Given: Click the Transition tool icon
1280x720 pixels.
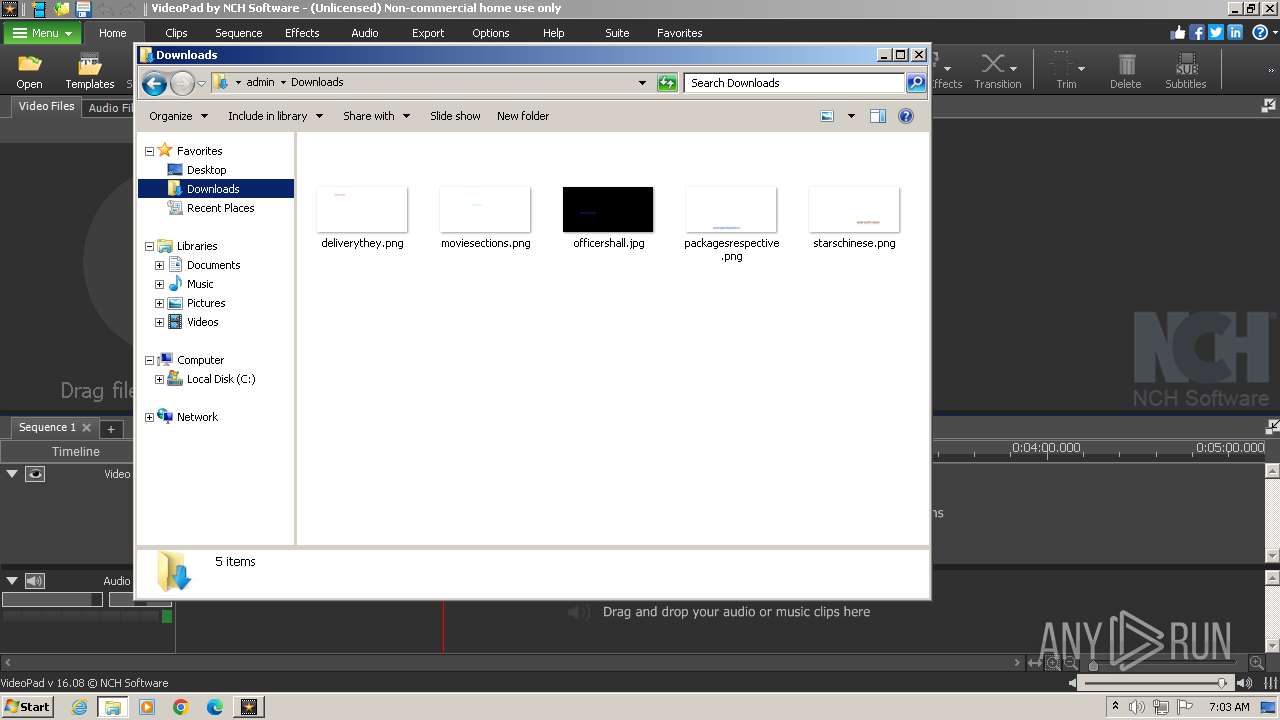Looking at the screenshot, I should [x=993, y=65].
